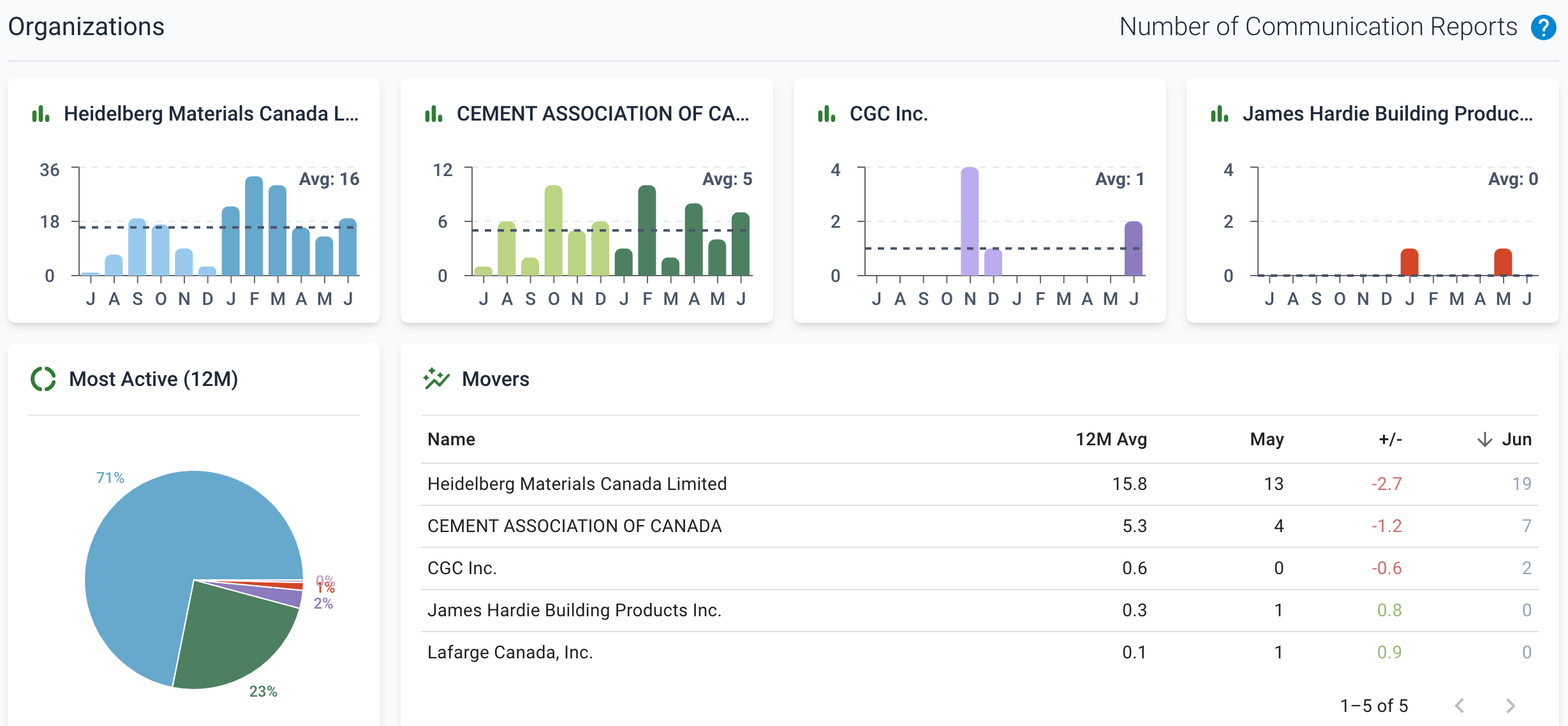The height and width of the screenshot is (726, 1568).
Task: Click the -2.7 change value
Action: tap(1387, 484)
